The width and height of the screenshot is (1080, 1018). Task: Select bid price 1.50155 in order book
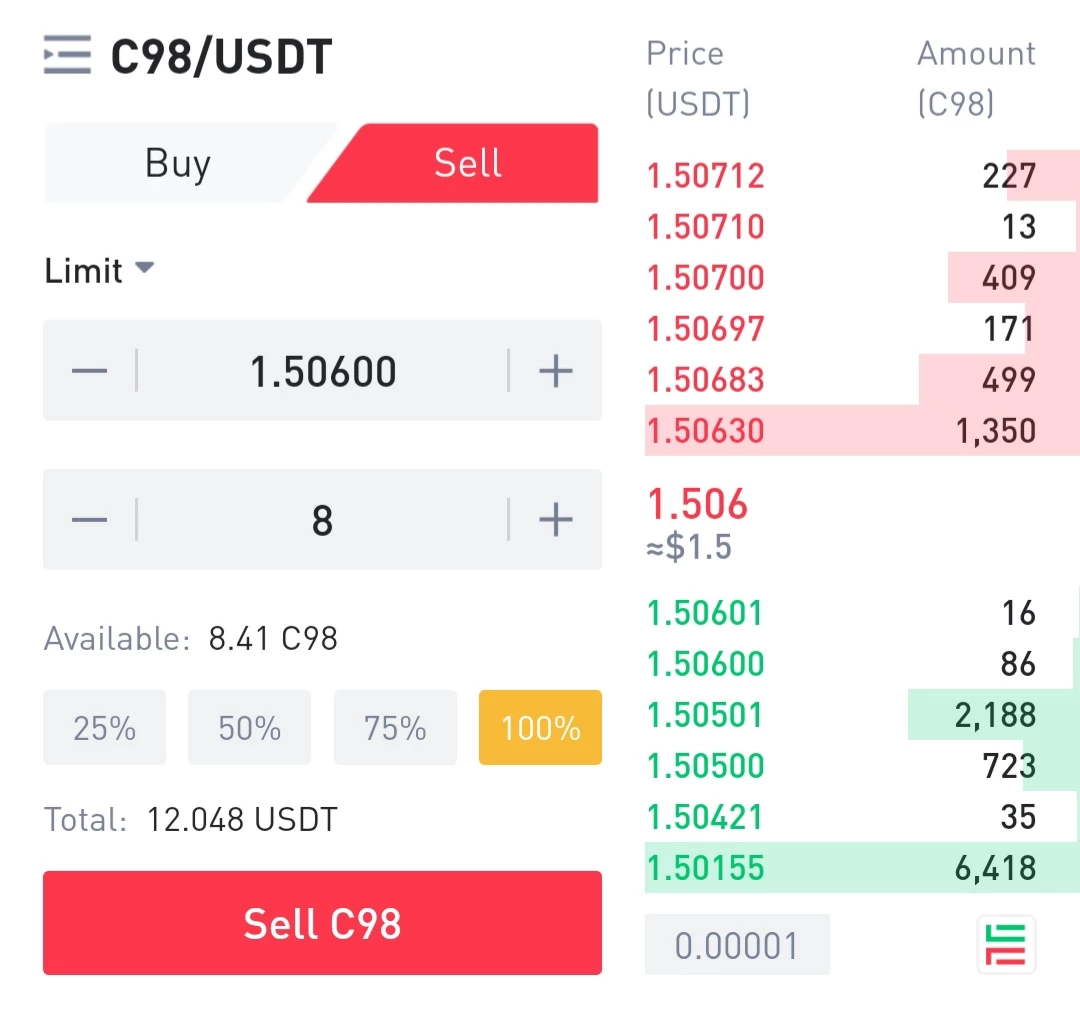[x=705, y=868]
